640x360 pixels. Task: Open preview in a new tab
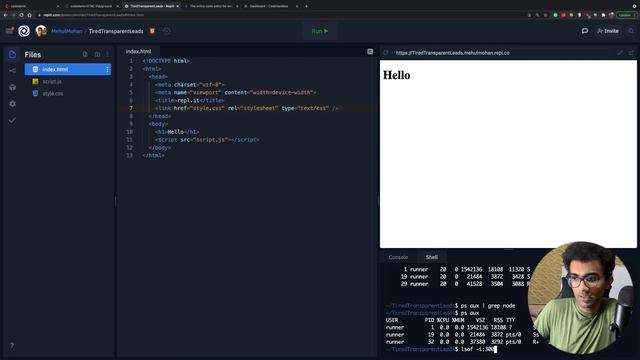click(631, 53)
